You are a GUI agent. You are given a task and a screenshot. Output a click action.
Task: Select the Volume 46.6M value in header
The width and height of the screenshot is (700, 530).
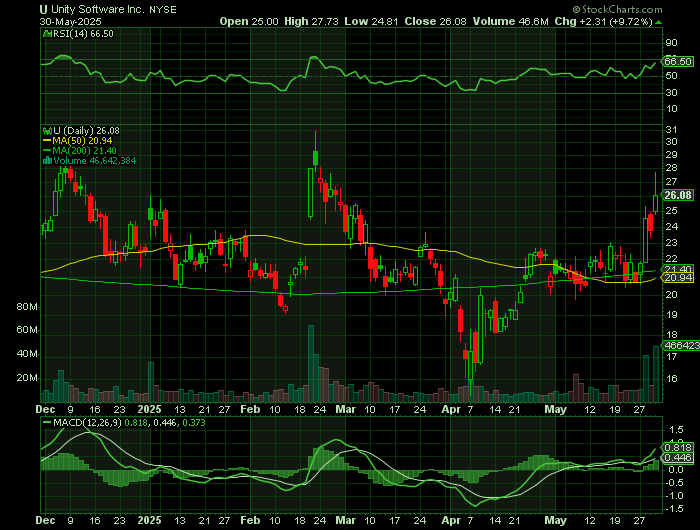tap(511, 21)
